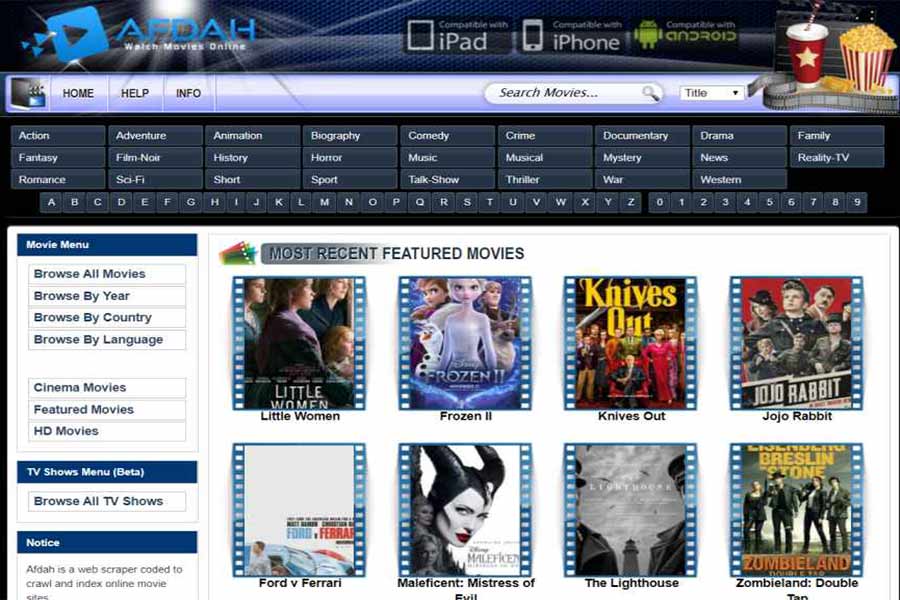Open the Little Women poster
Screen dimensions: 900x600
tap(299, 343)
